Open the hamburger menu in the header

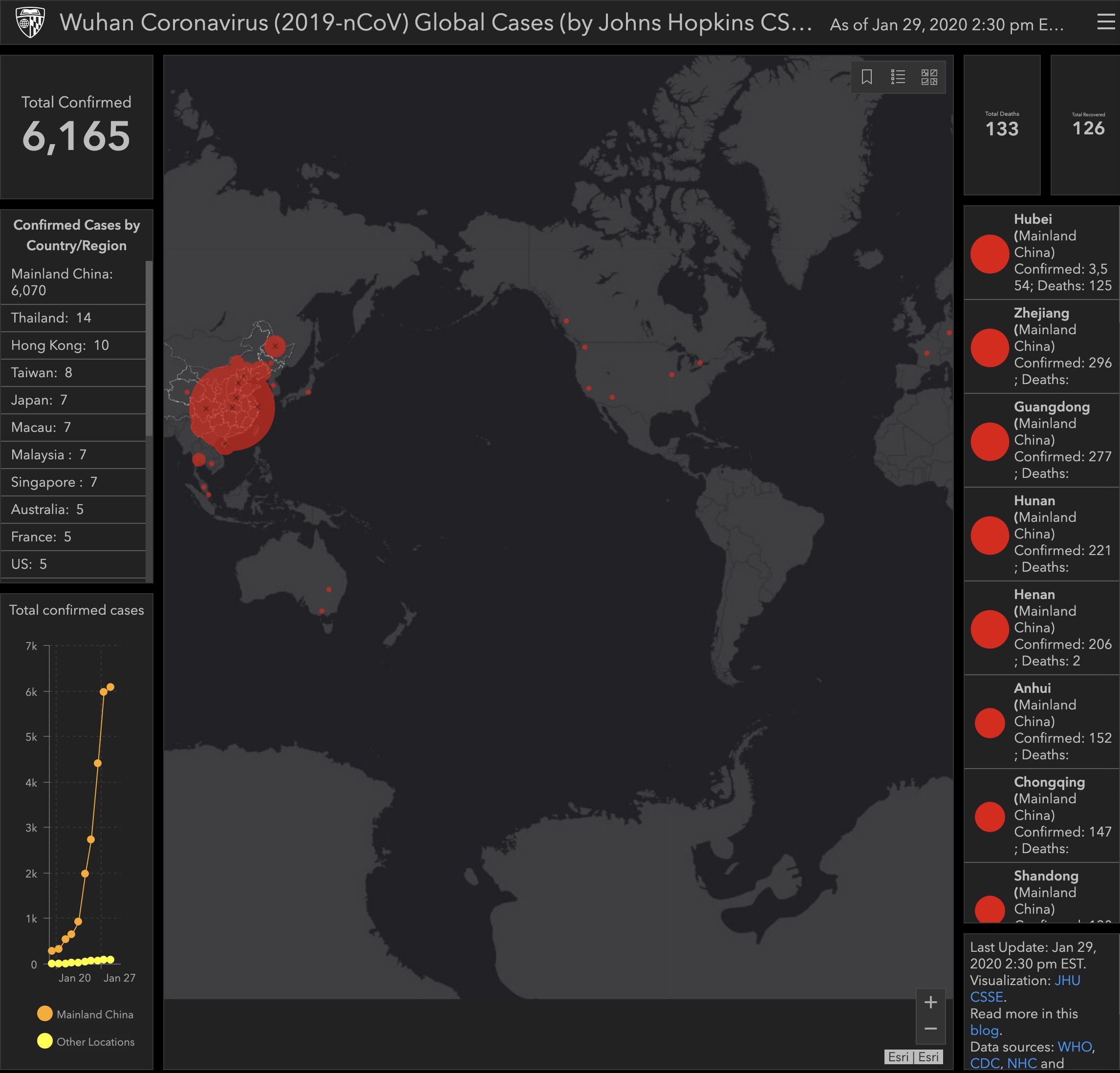point(1106,22)
